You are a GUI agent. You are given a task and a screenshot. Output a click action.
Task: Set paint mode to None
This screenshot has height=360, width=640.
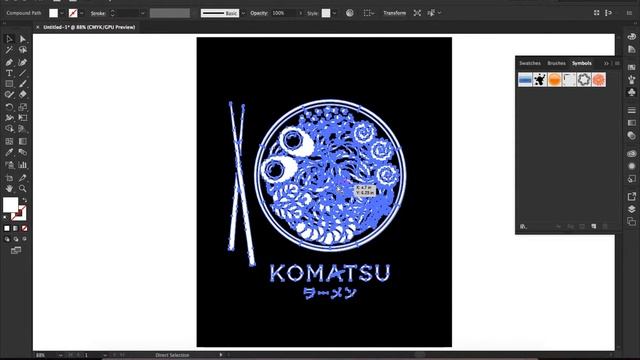point(24,228)
